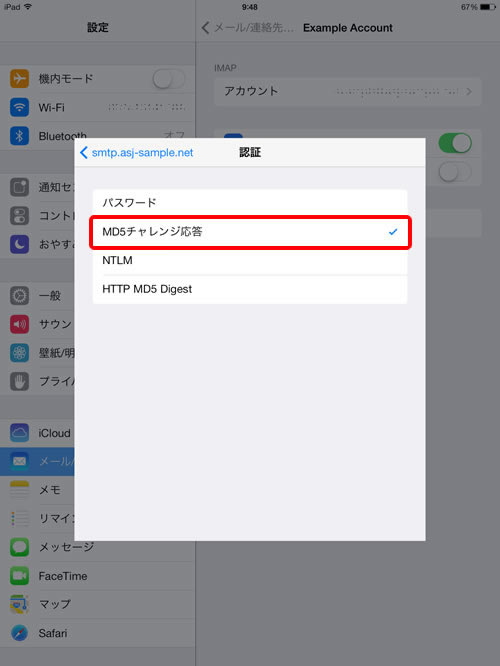Turn off the green enabled switch

(455, 143)
